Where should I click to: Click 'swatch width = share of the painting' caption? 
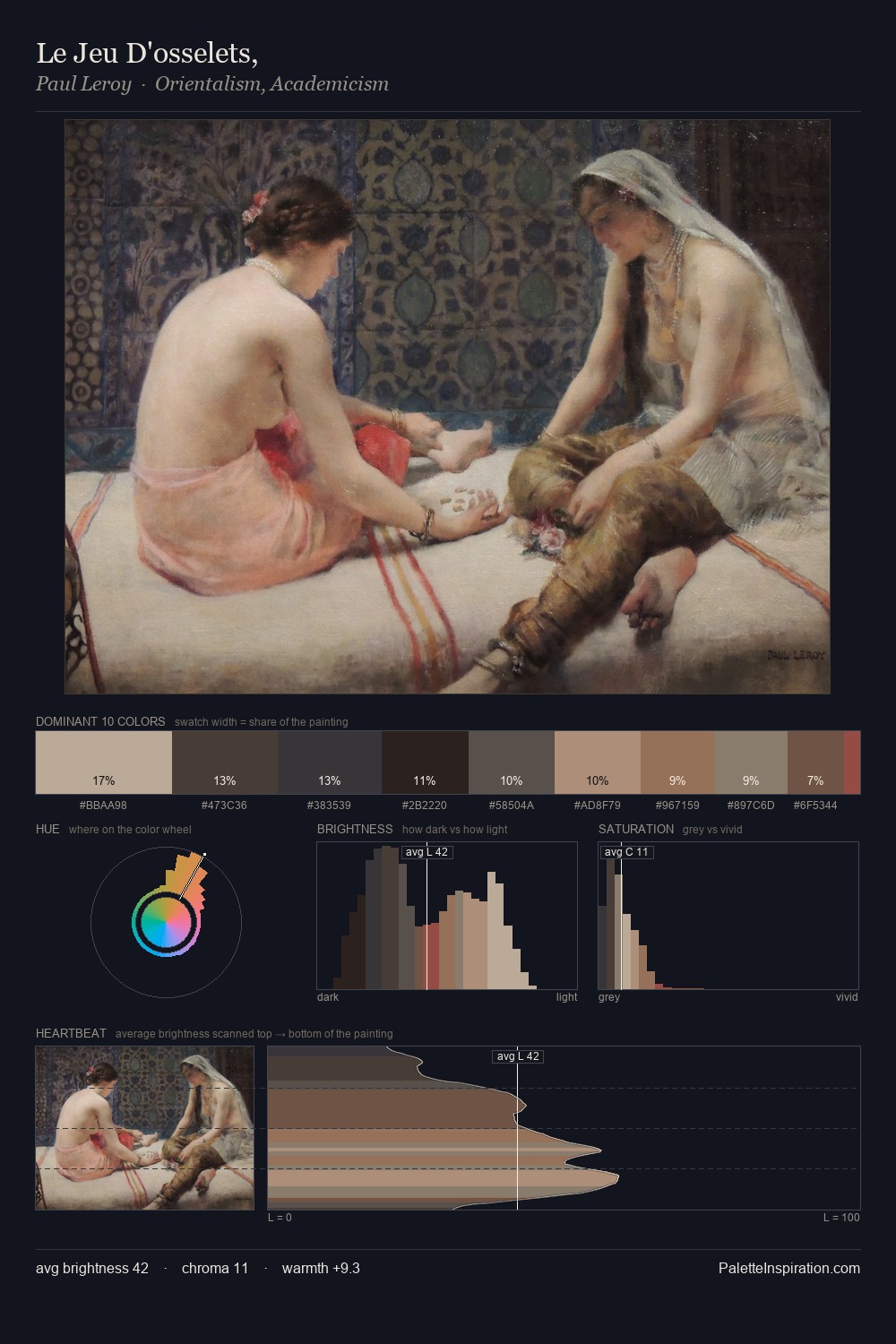262,721
